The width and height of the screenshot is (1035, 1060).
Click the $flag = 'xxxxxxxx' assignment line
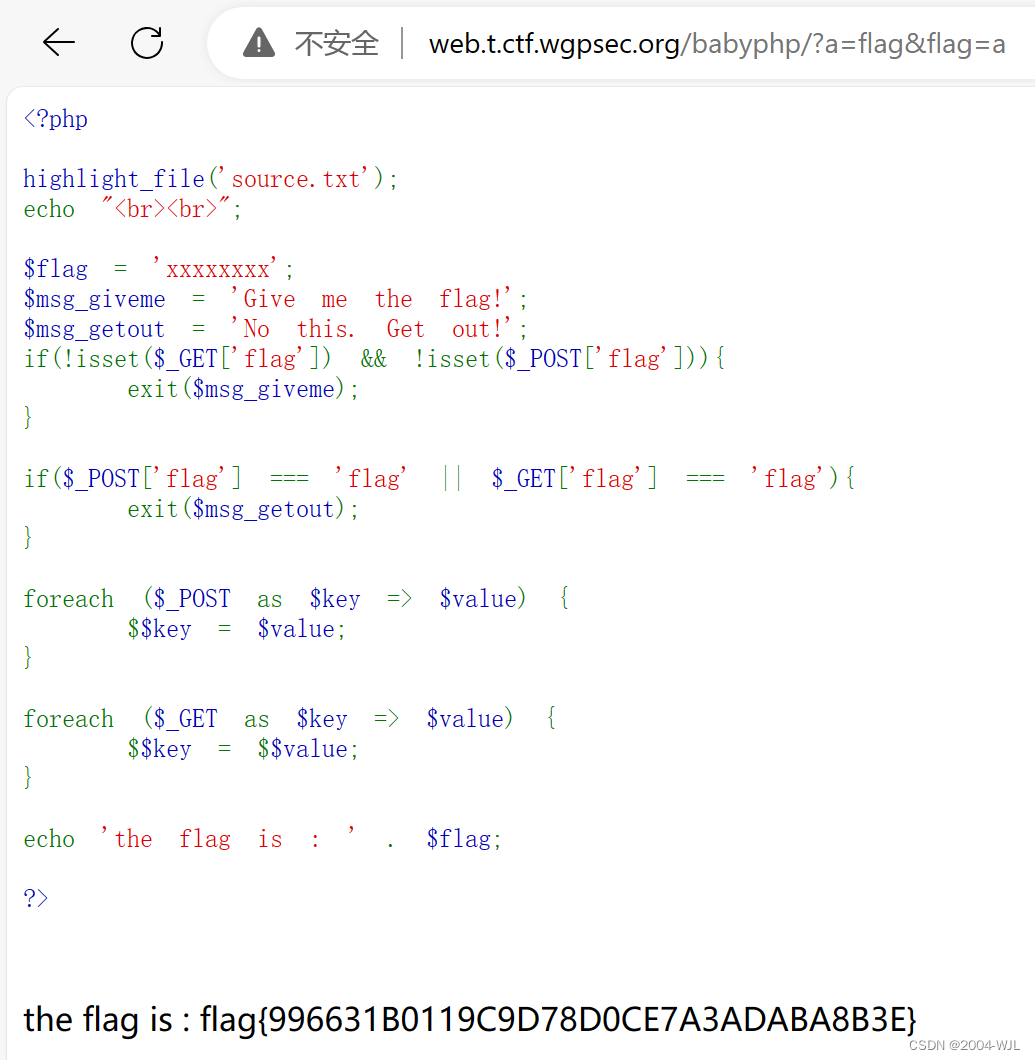[x=155, y=268]
